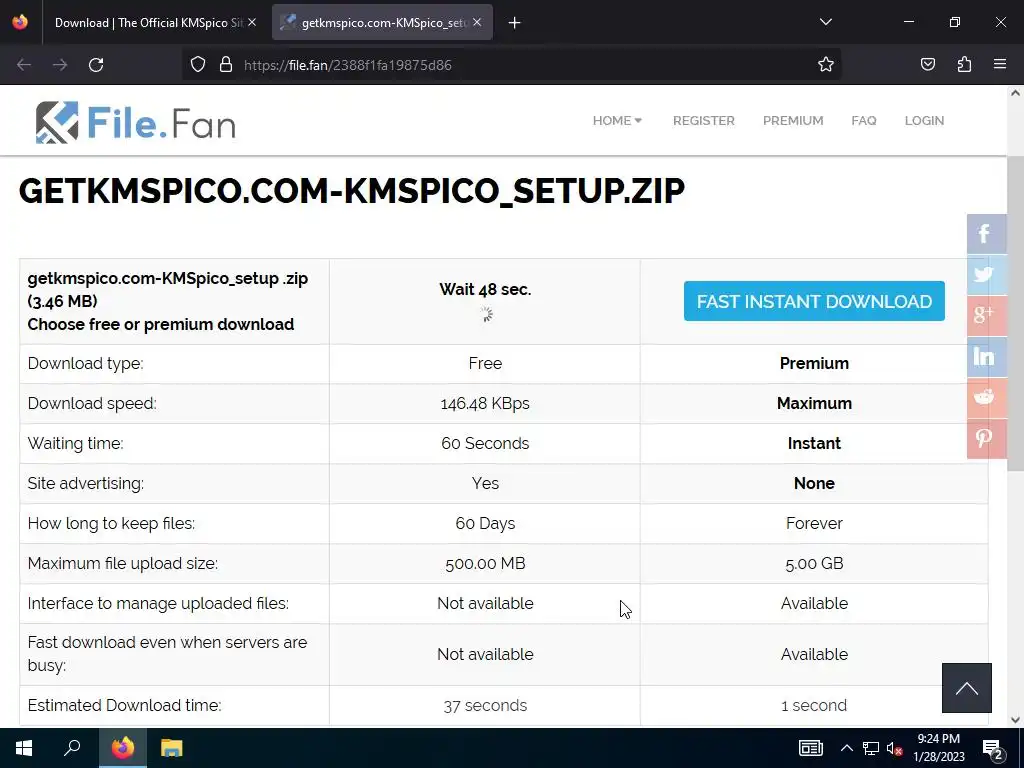1024x768 pixels.
Task: Show hidden system tray icons
Action: click(x=846, y=748)
